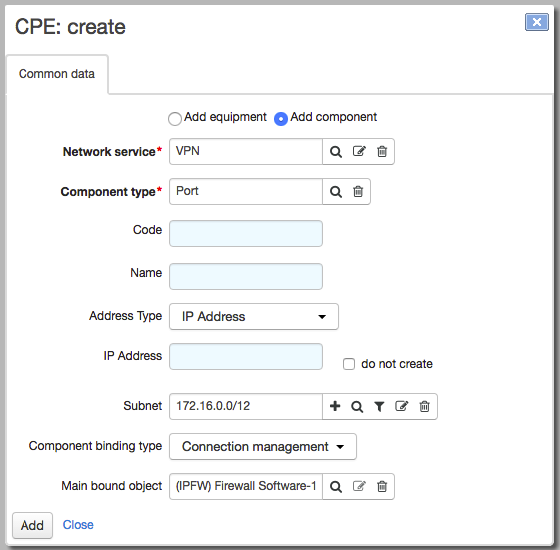
Task: Filter subnets using the funnel icon
Action: pos(379,406)
